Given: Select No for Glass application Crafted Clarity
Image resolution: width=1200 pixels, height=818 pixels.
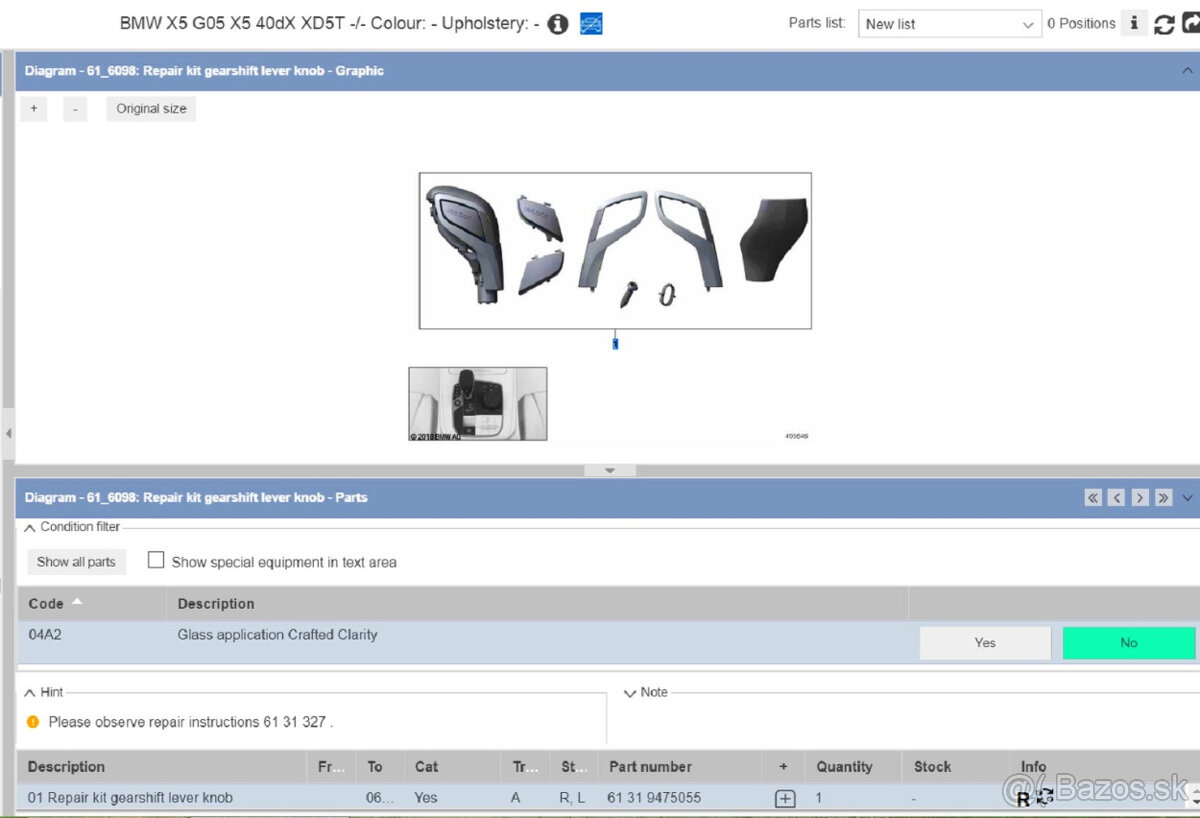Looking at the screenshot, I should point(1128,643).
